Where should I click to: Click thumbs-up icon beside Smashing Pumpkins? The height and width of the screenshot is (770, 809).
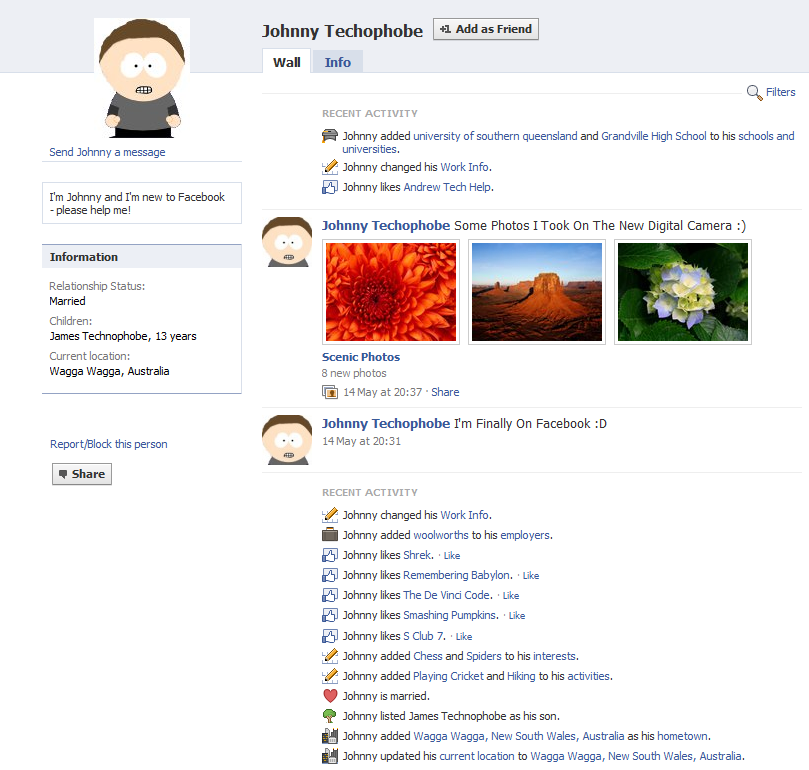click(x=330, y=615)
